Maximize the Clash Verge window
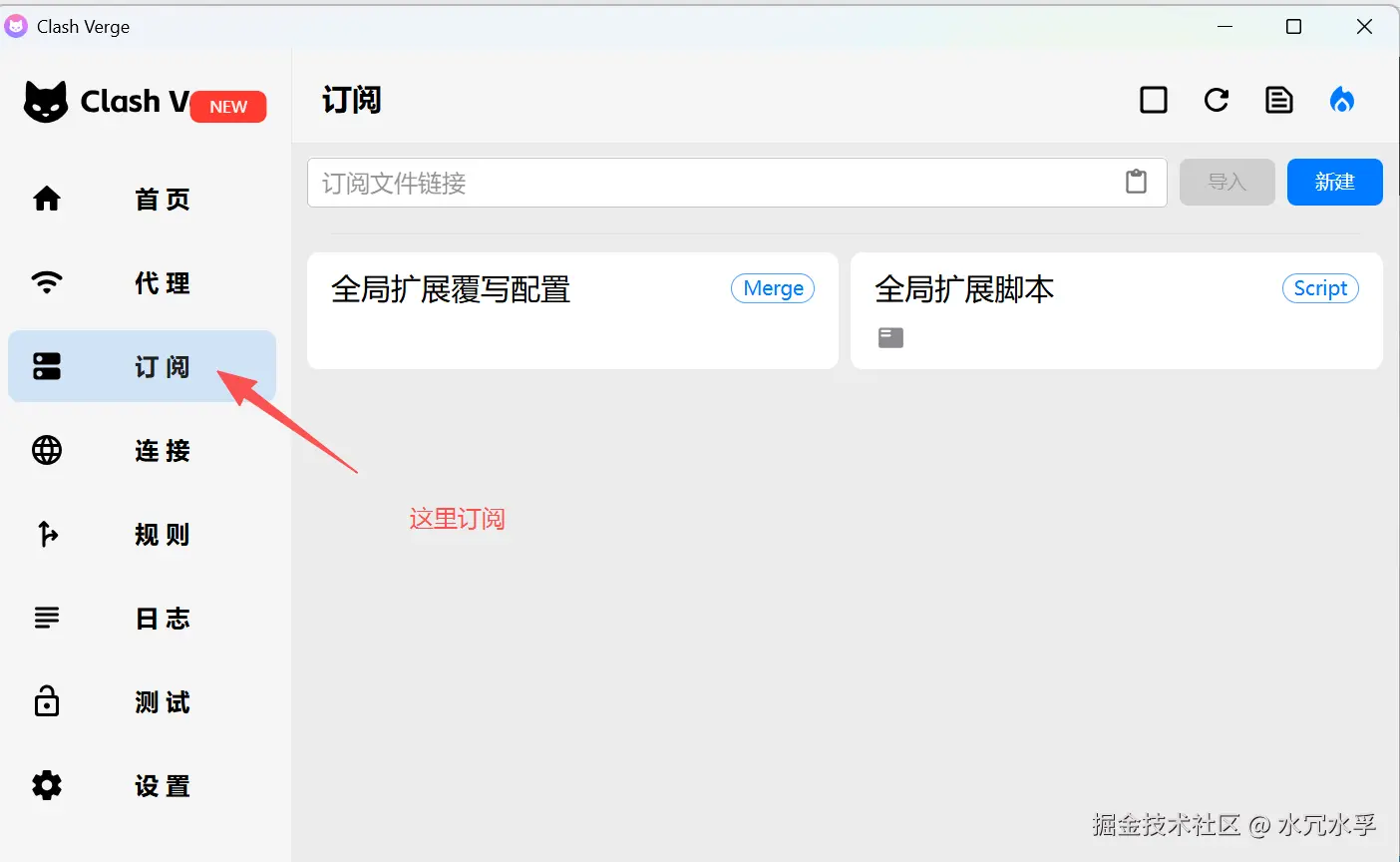The image size is (1400, 862). (x=1294, y=27)
